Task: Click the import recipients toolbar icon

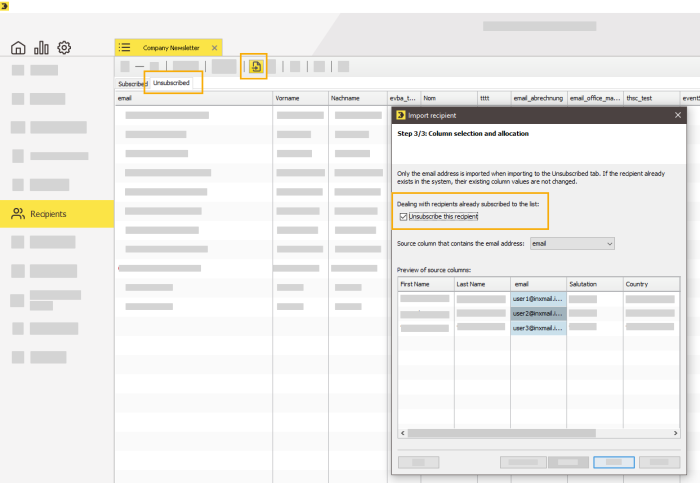Action: (256, 67)
